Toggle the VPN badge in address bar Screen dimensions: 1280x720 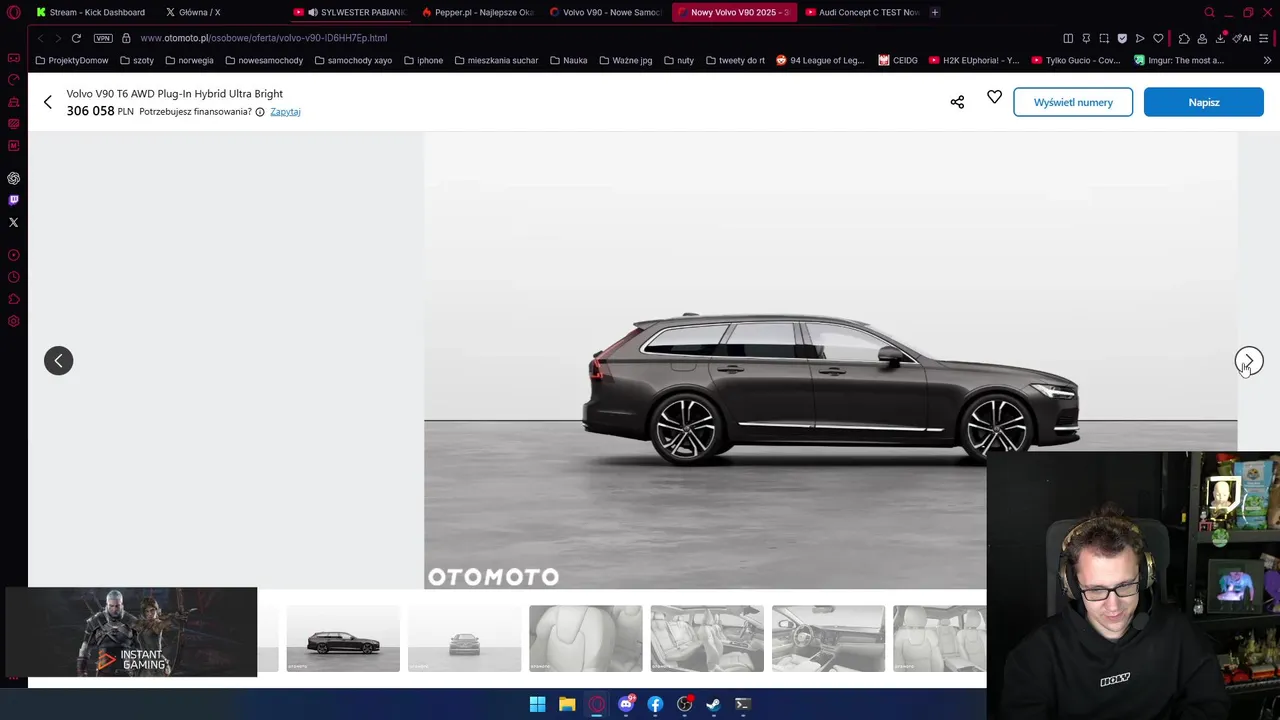[103, 38]
